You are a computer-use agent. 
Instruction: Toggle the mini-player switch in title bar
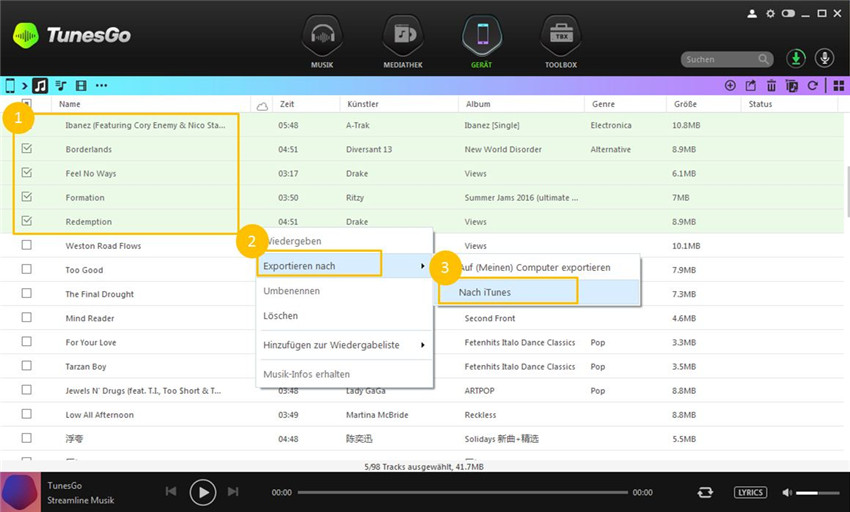point(788,14)
